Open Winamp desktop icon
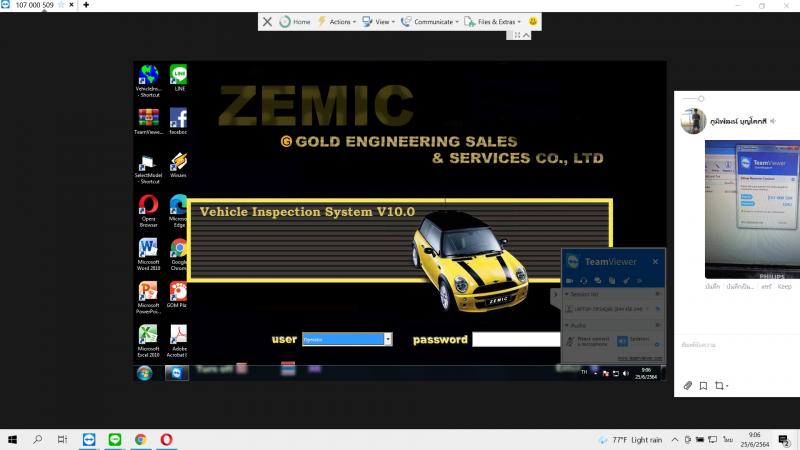 [178, 164]
